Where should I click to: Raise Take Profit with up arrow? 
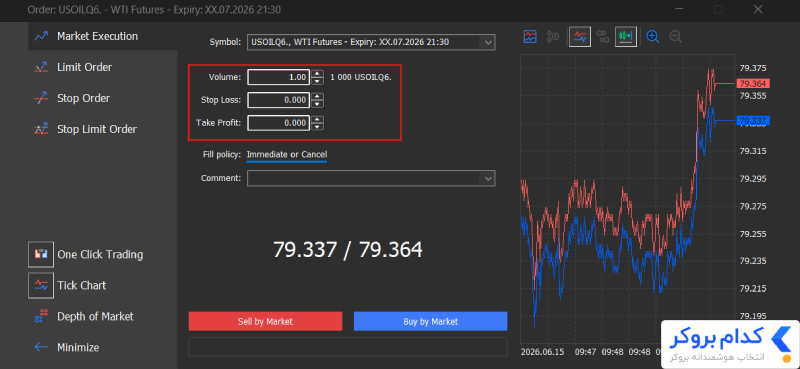(x=317, y=119)
